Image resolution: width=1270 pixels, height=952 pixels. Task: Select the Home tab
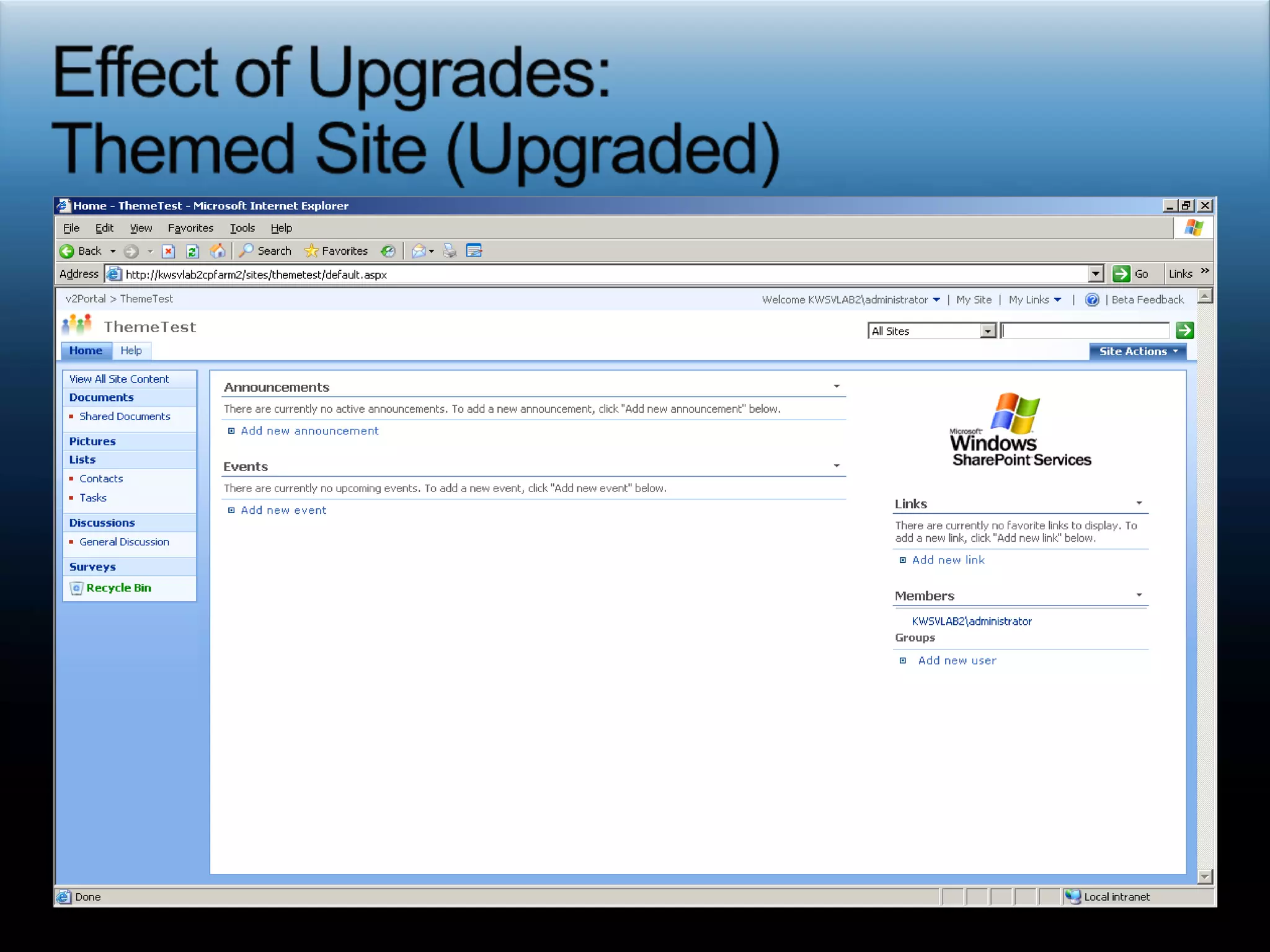point(86,351)
